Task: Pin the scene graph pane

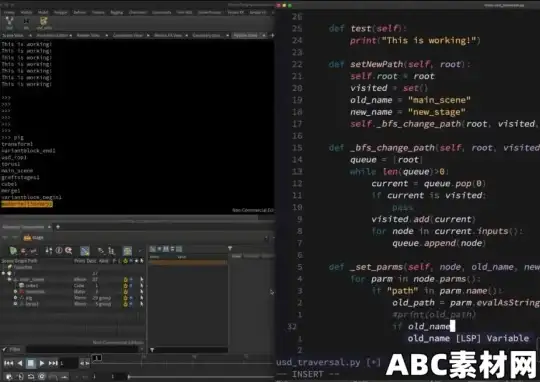Action: pyautogui.click(x=266, y=238)
